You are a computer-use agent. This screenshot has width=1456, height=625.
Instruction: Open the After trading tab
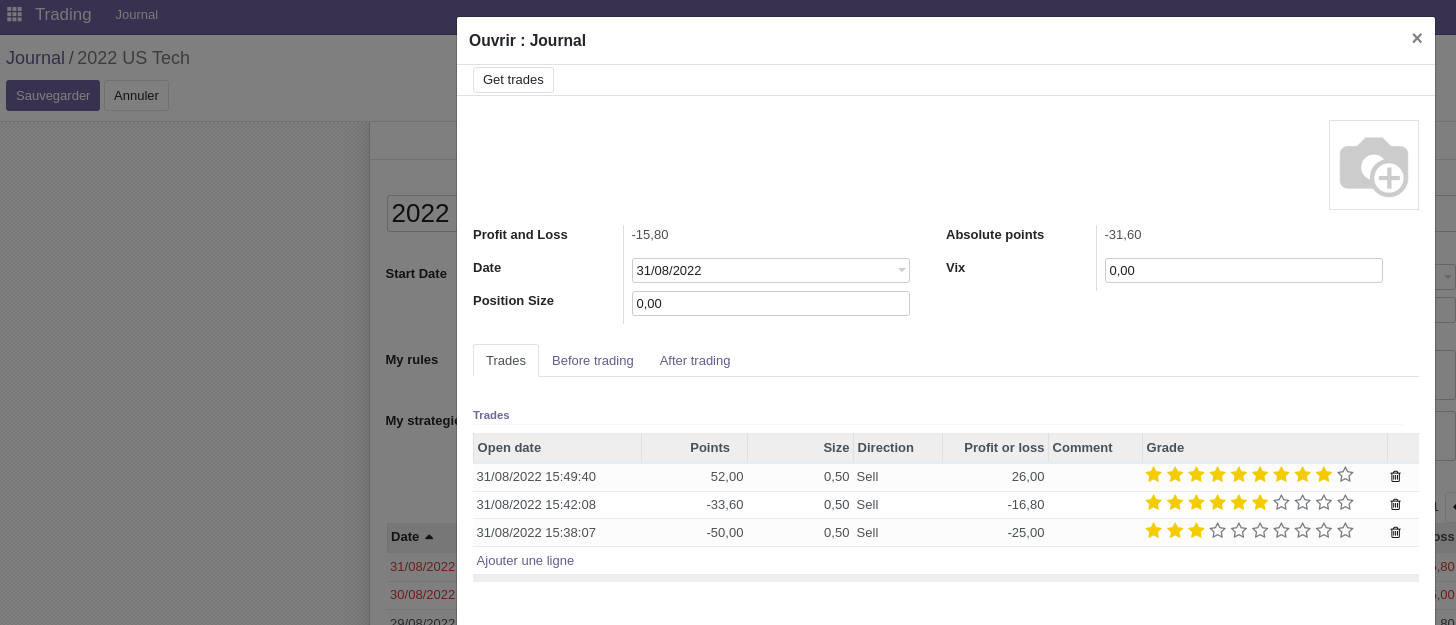pos(694,361)
